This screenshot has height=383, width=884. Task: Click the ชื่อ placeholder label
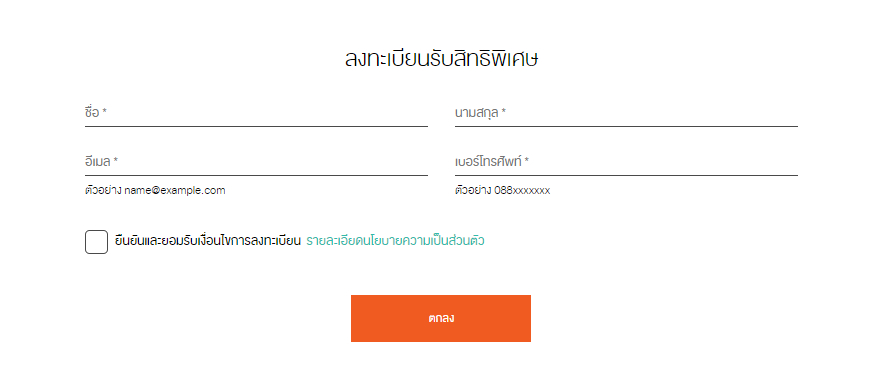pyautogui.click(x=92, y=112)
